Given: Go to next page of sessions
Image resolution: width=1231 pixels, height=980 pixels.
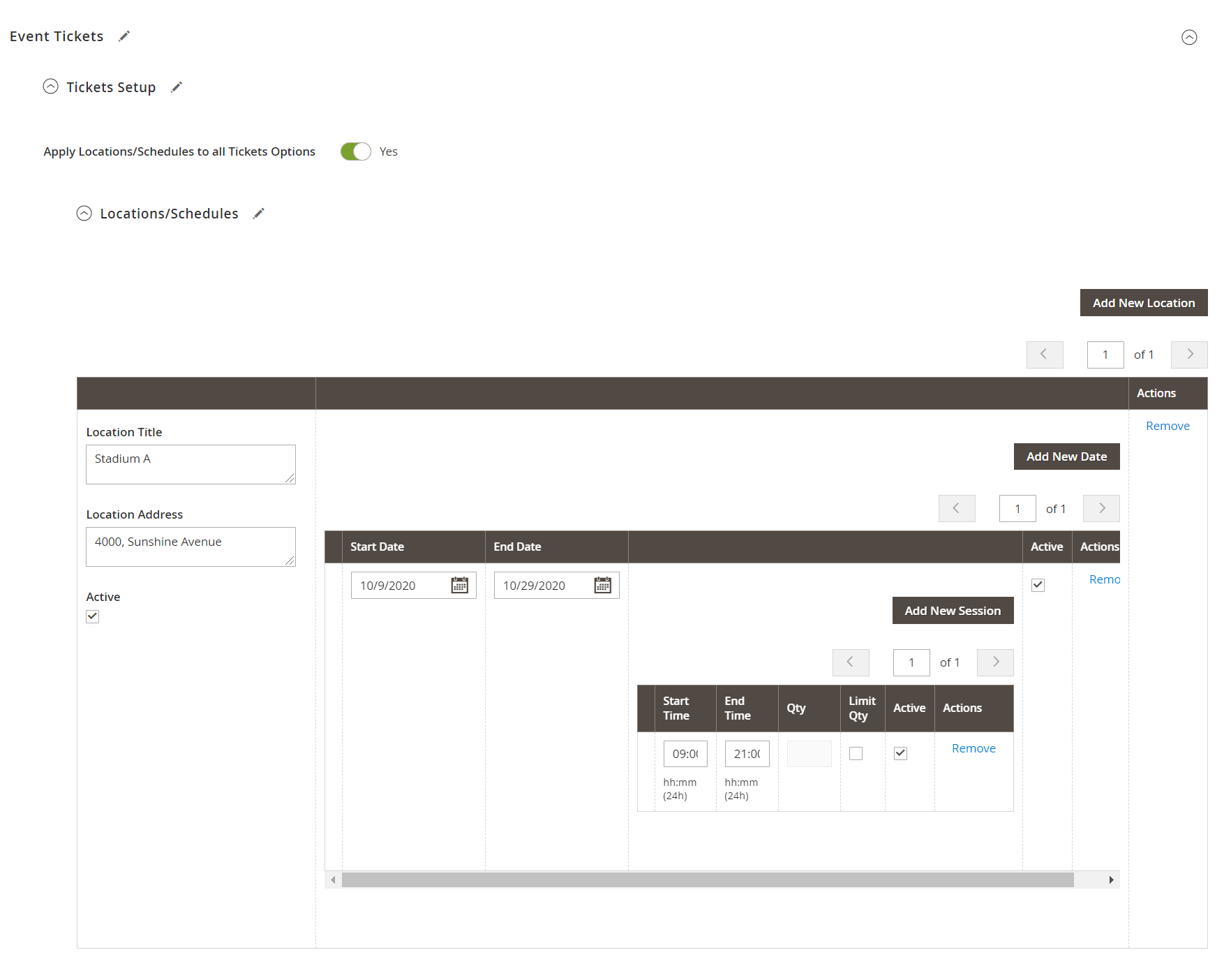Looking at the screenshot, I should point(995,662).
